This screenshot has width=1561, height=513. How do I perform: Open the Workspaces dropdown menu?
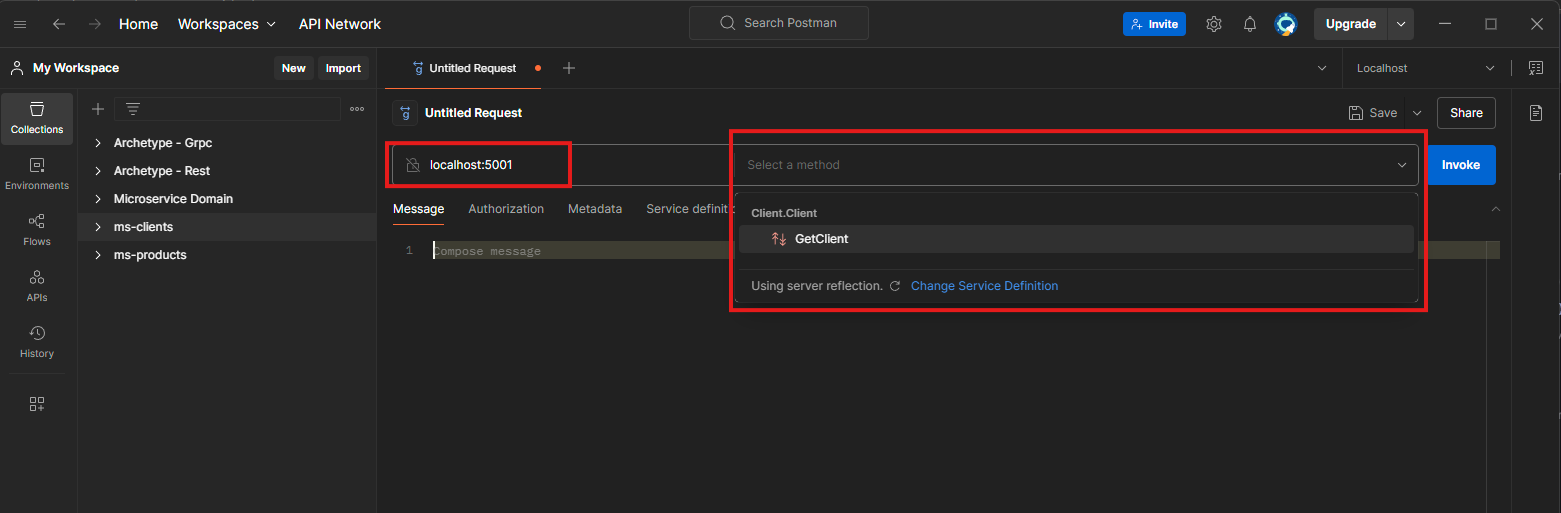click(x=227, y=24)
